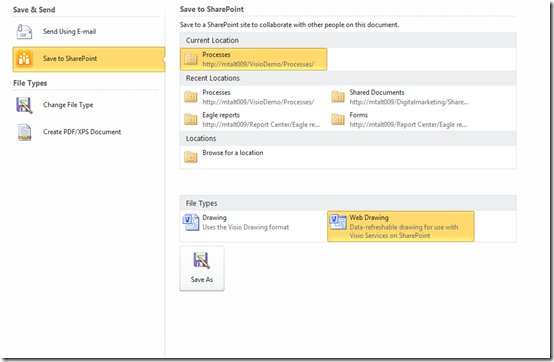Click the Current Location Processes folder icon
Viewport: 554px width, 362px height.
pyautogui.click(x=191, y=59)
